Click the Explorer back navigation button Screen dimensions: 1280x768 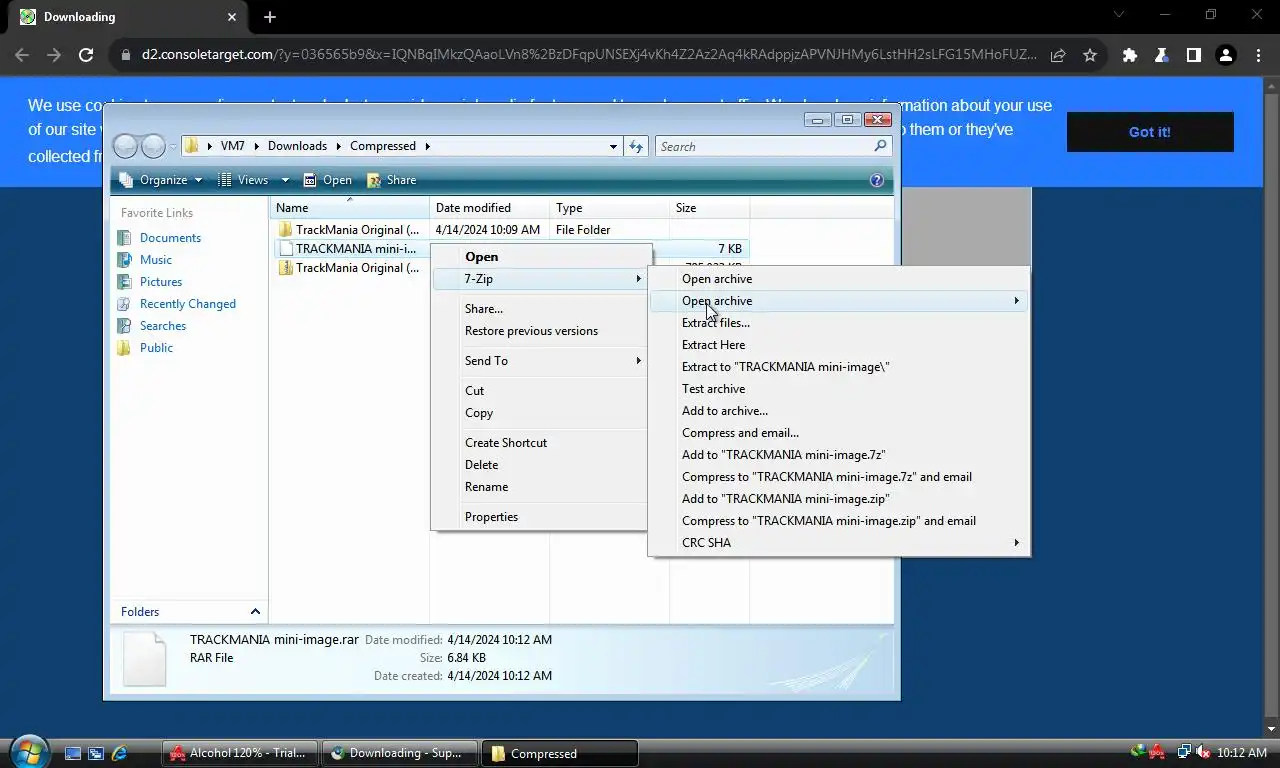tap(125, 147)
